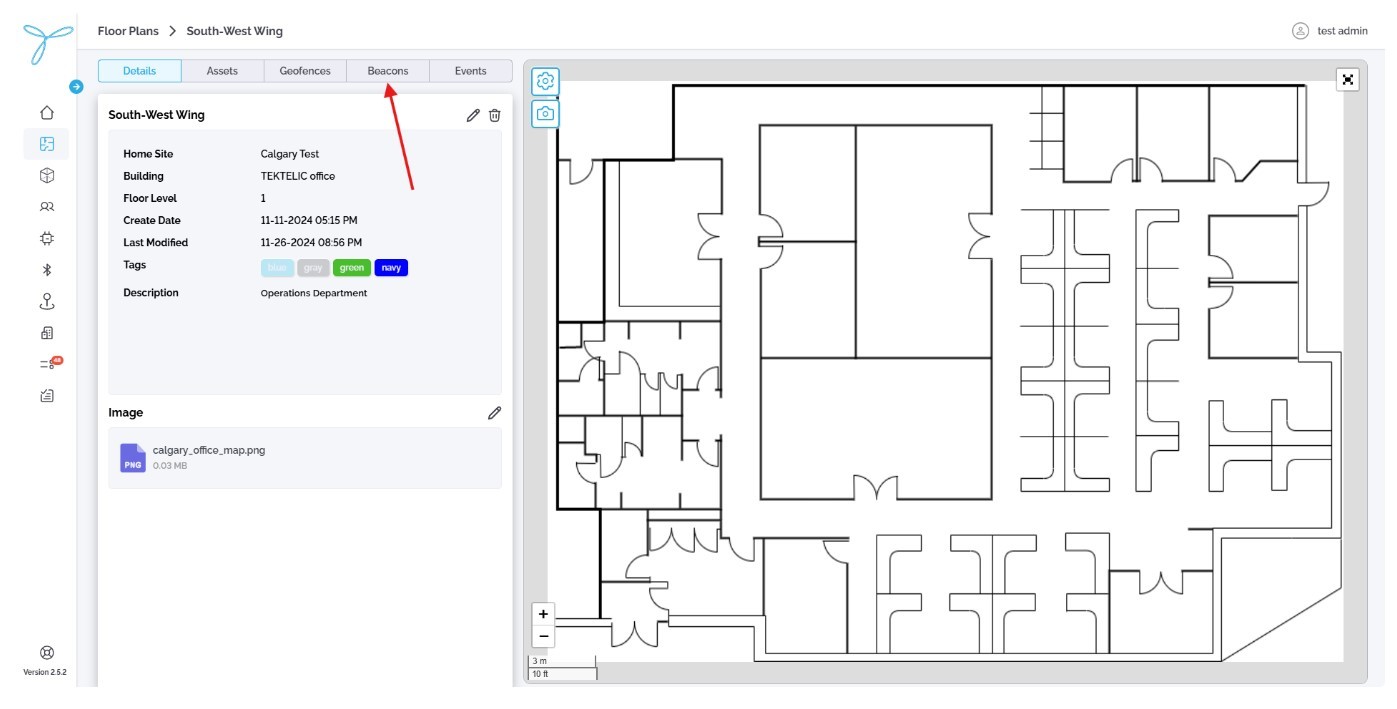
Task: Zoom in on map with plus button
Action: pos(543,614)
